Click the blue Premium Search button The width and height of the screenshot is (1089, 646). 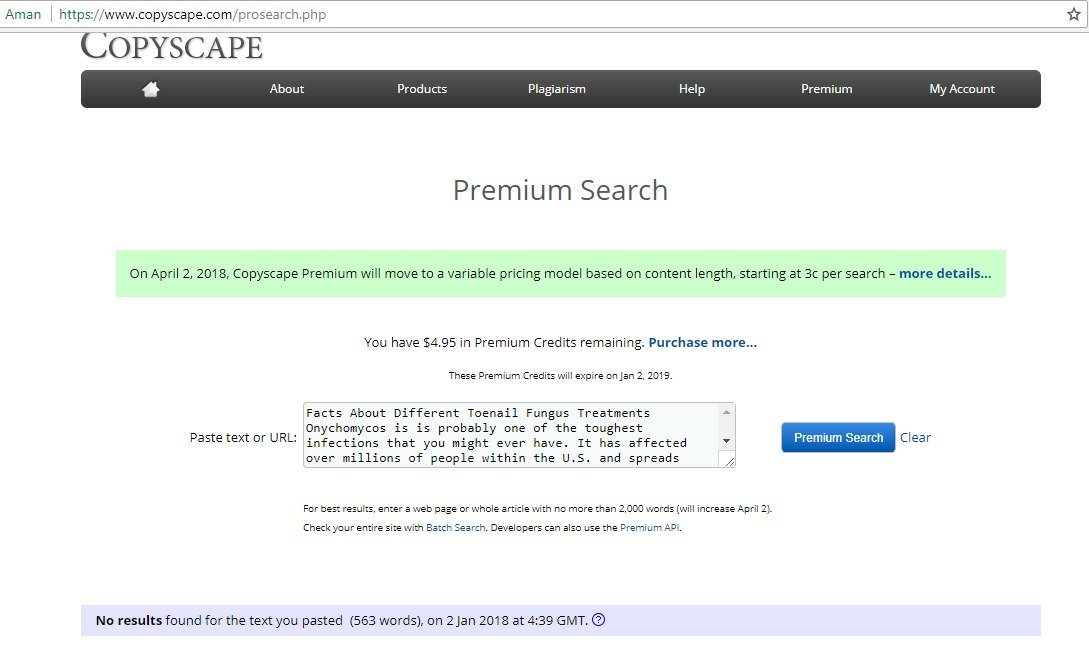click(x=838, y=438)
